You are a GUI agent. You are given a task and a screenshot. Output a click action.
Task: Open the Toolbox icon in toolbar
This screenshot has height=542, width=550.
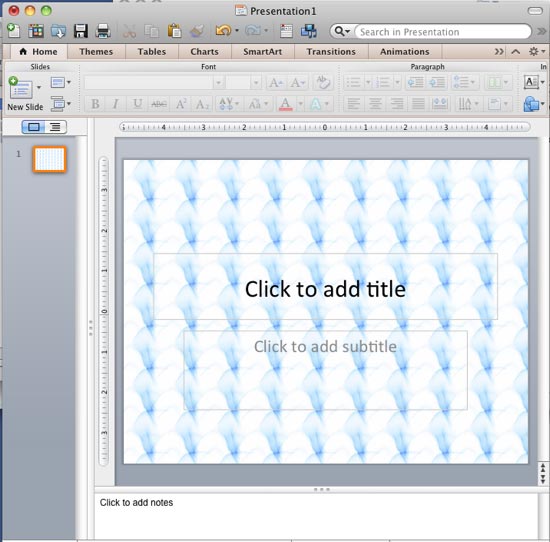tap(286, 31)
